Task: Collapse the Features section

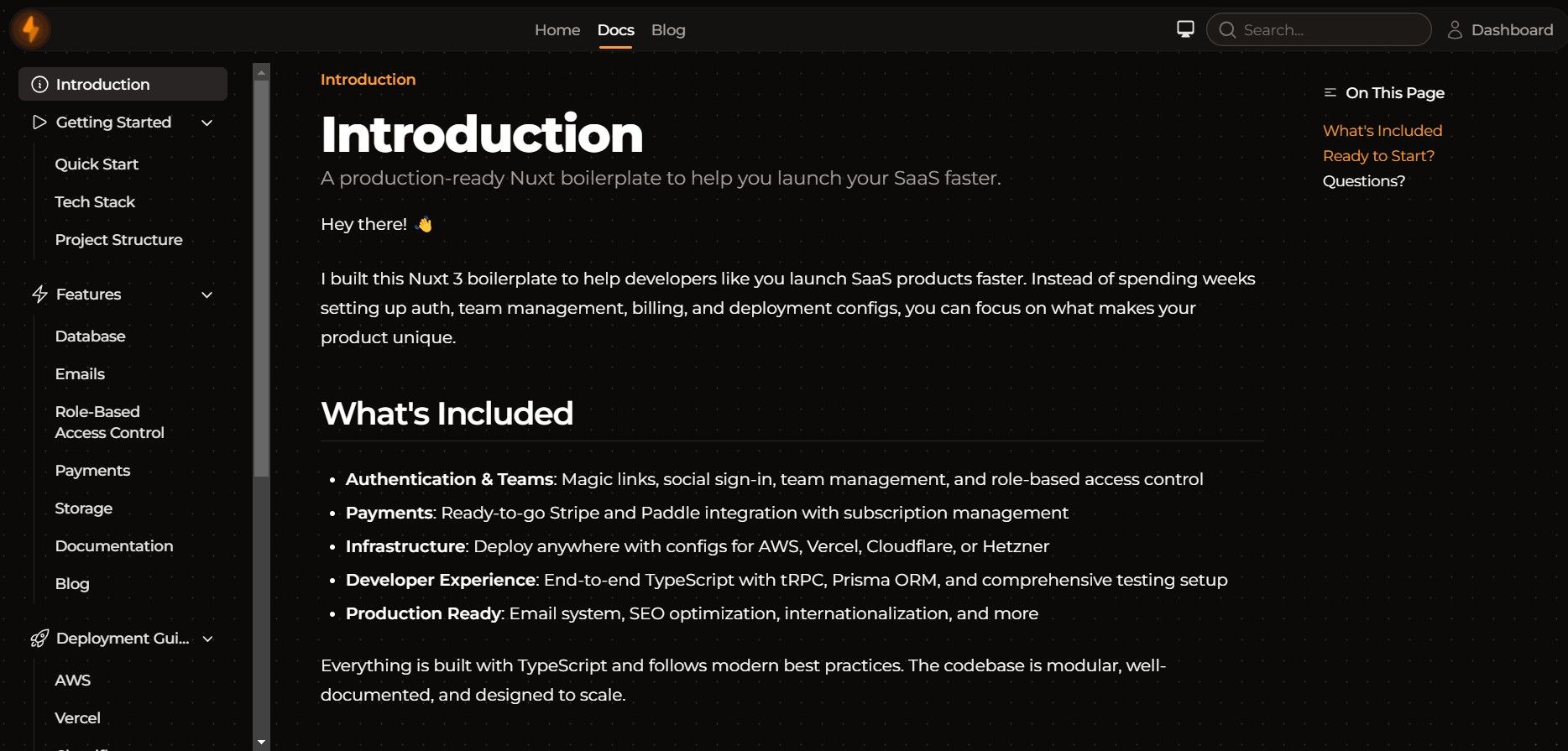Action: [x=207, y=295]
